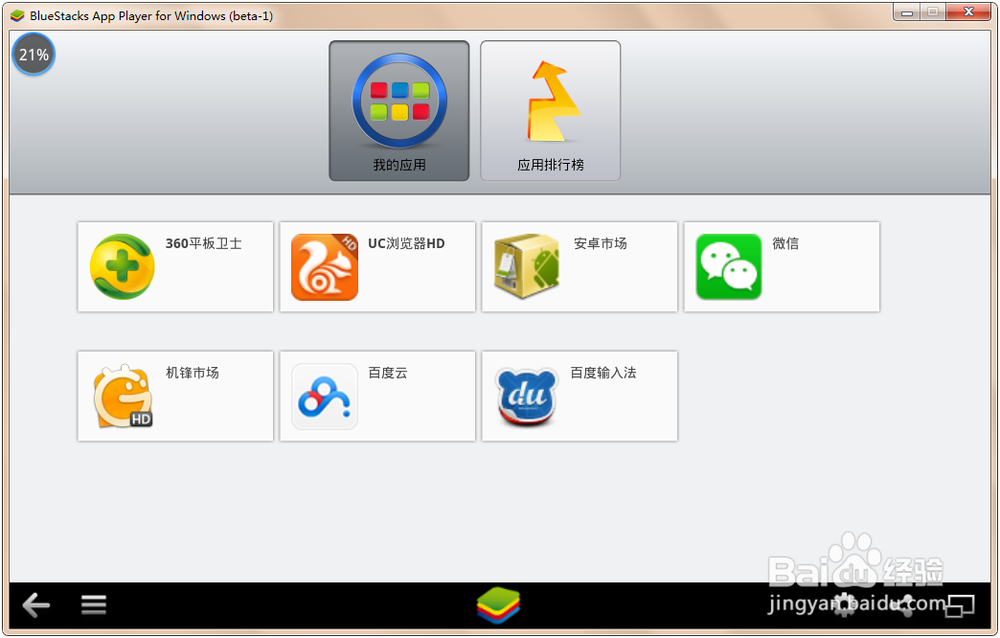Screen dimensions: 1000x638
Task: Click the BlueStacks home logo
Action: [x=499, y=605]
